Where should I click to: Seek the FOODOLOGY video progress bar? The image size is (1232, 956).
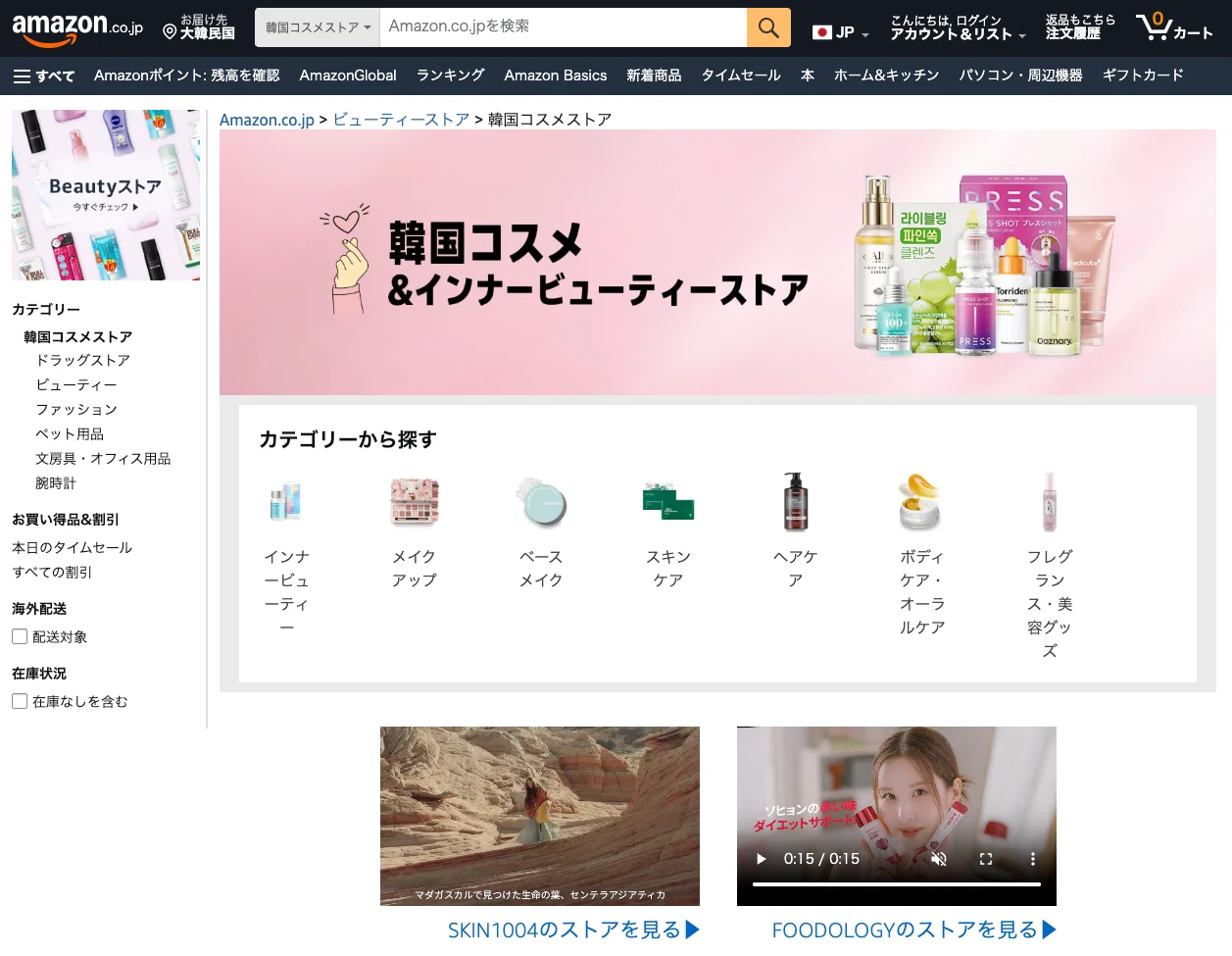tap(897, 884)
